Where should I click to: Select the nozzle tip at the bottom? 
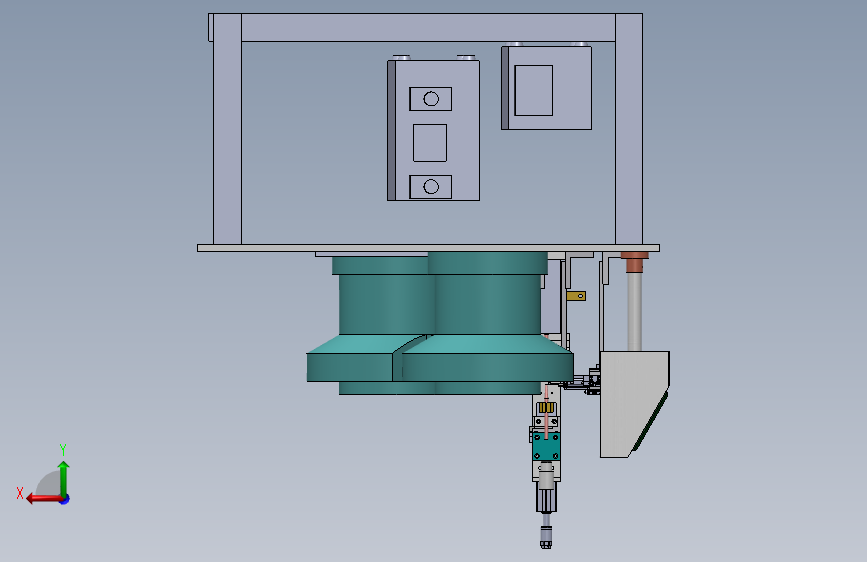pyautogui.click(x=546, y=537)
